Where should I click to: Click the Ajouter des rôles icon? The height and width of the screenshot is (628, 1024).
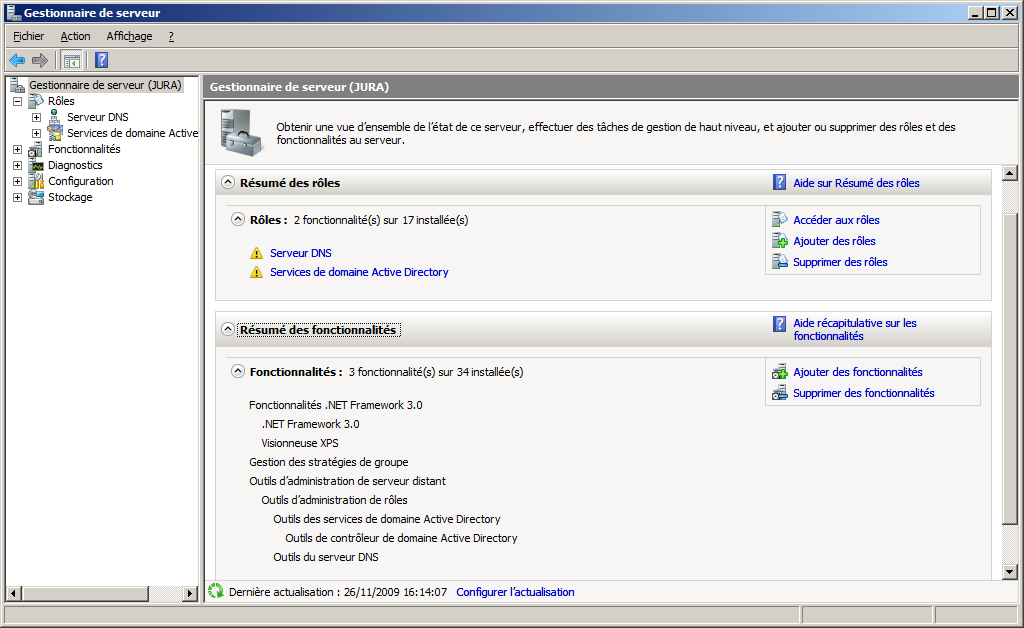point(780,241)
